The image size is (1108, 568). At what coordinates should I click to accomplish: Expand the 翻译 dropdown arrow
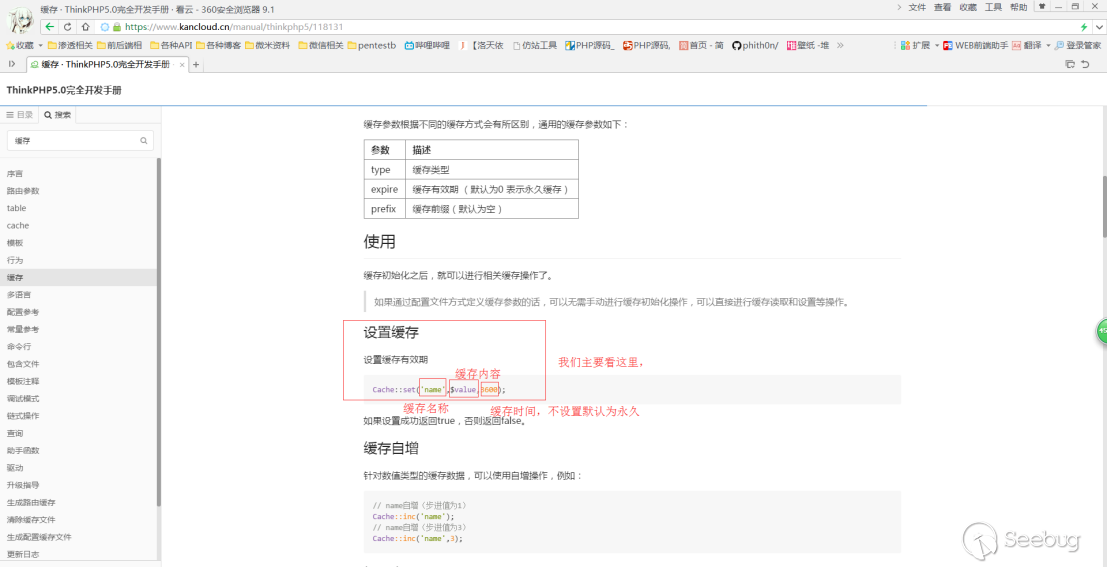pyautogui.click(x=1048, y=45)
